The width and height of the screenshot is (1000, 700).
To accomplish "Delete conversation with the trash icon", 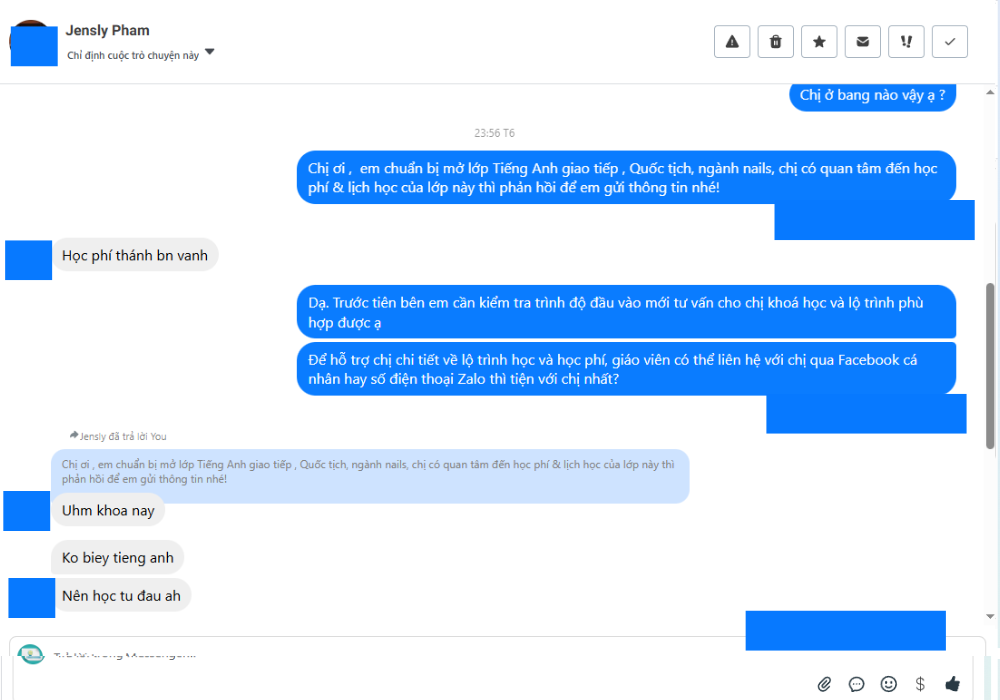I will point(776,42).
